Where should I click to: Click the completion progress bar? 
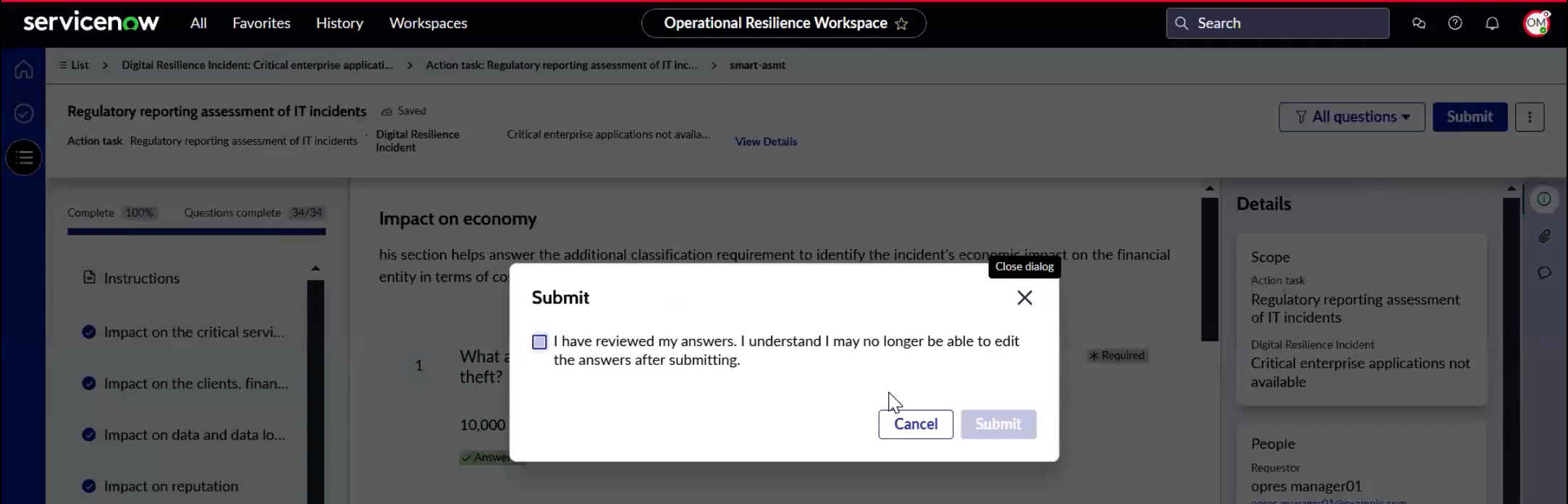click(x=196, y=232)
